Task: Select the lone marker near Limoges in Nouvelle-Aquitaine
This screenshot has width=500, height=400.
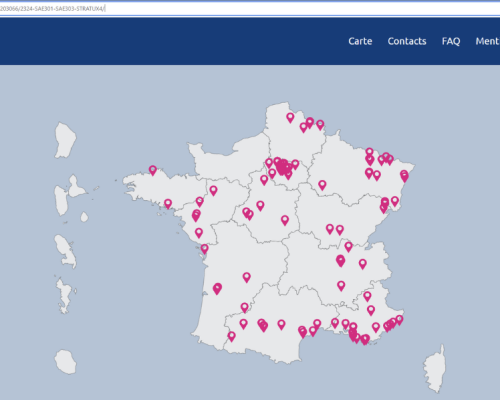Action: click(x=246, y=277)
